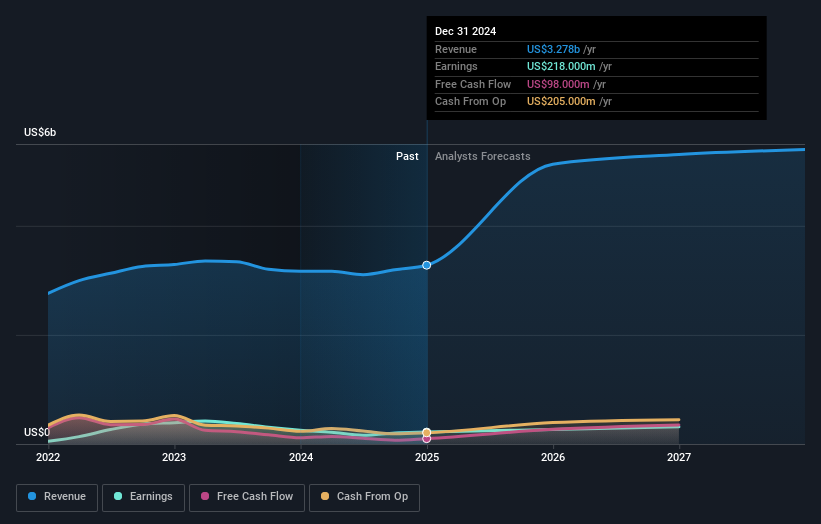Toggle the Earnings series legend button
This screenshot has width=821, height=524.
click(143, 497)
